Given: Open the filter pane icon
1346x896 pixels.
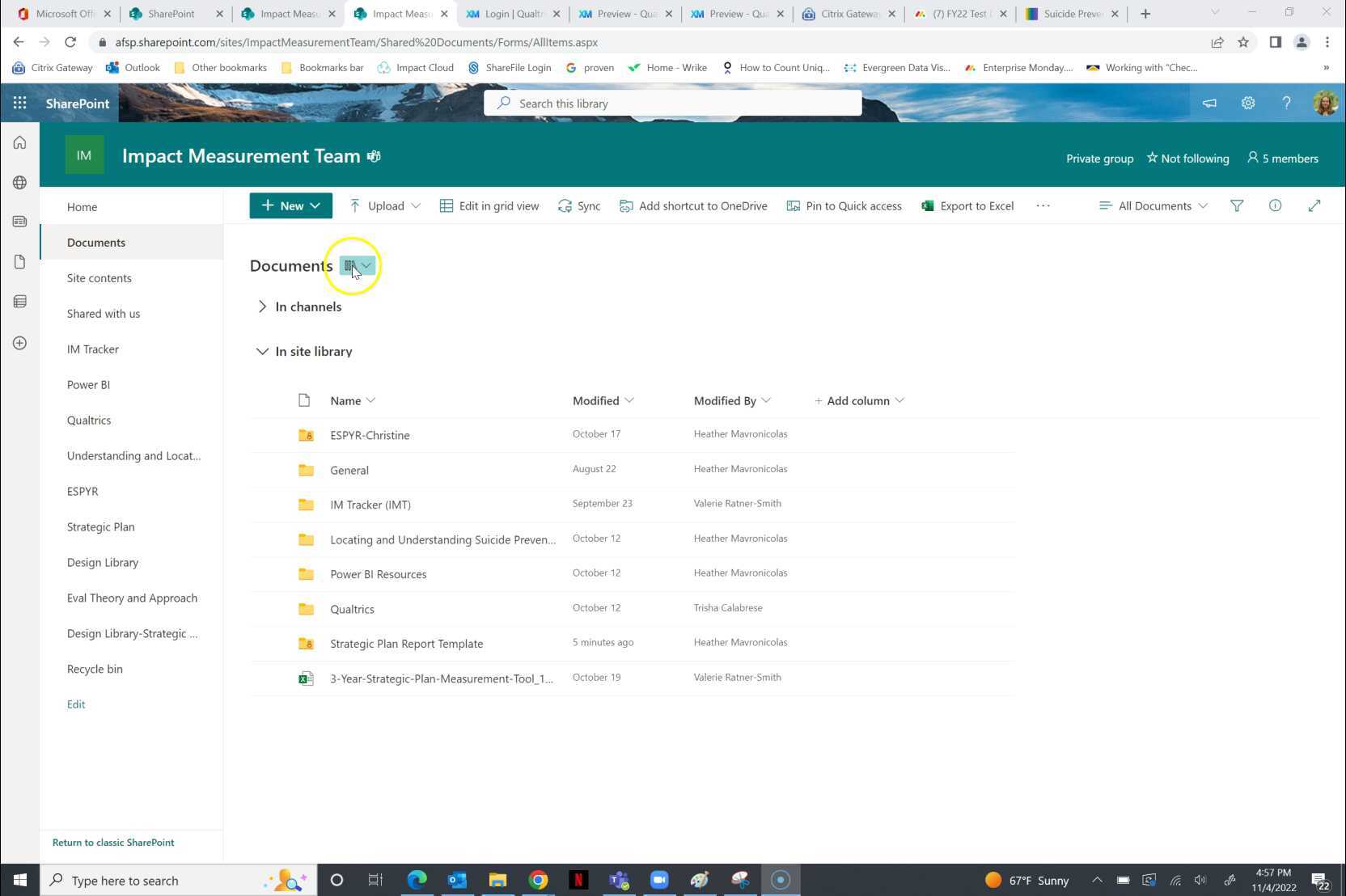Looking at the screenshot, I should (1237, 205).
